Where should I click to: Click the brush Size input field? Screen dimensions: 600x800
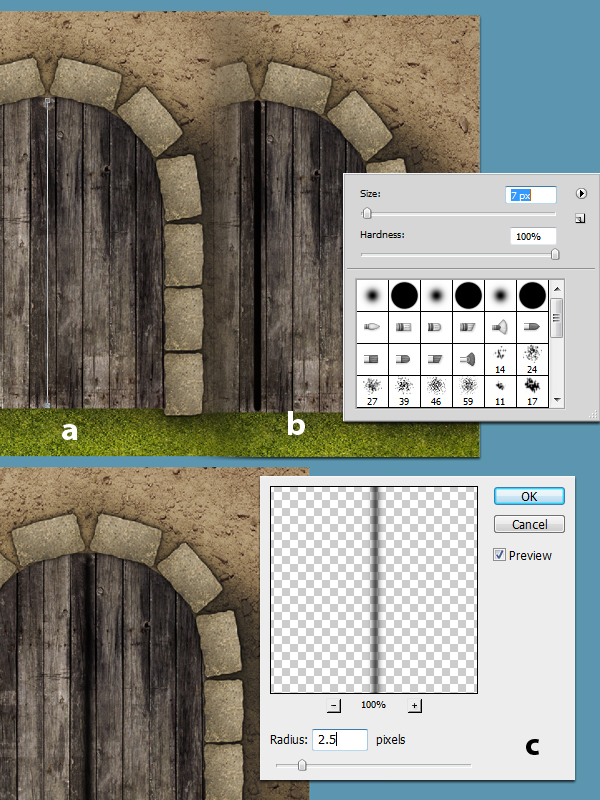[x=531, y=195]
